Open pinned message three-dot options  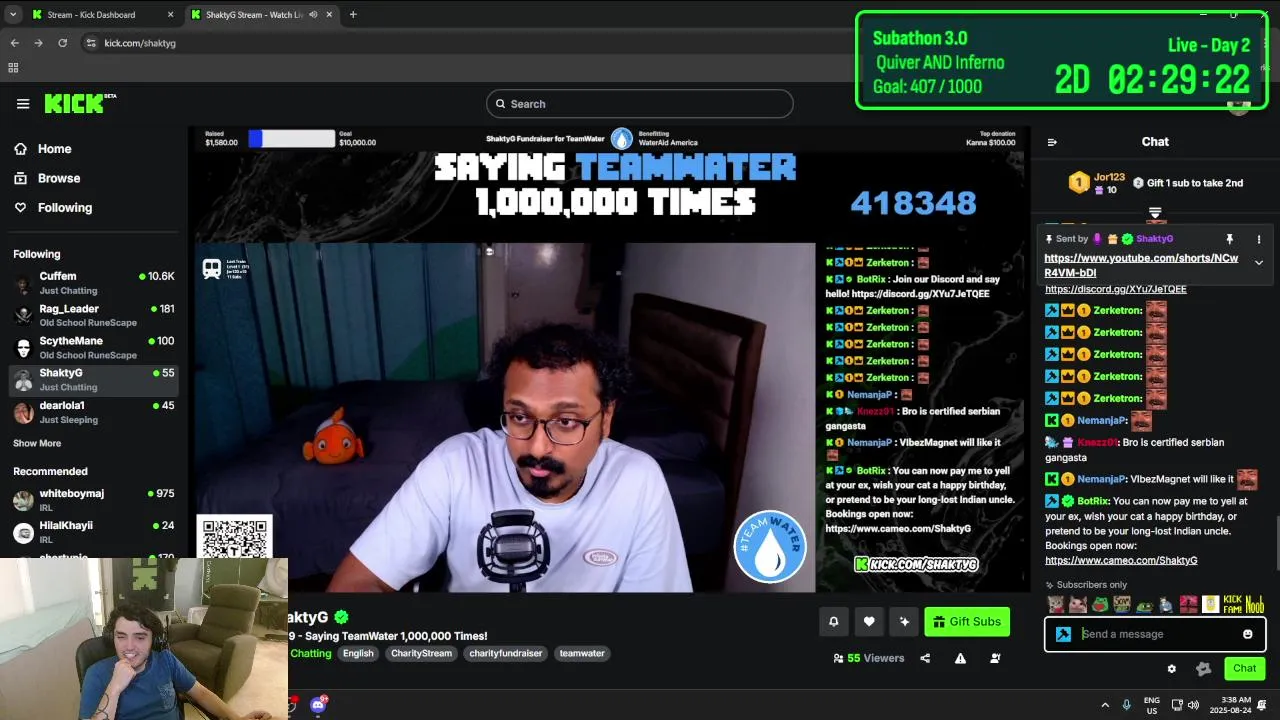[x=1259, y=239]
